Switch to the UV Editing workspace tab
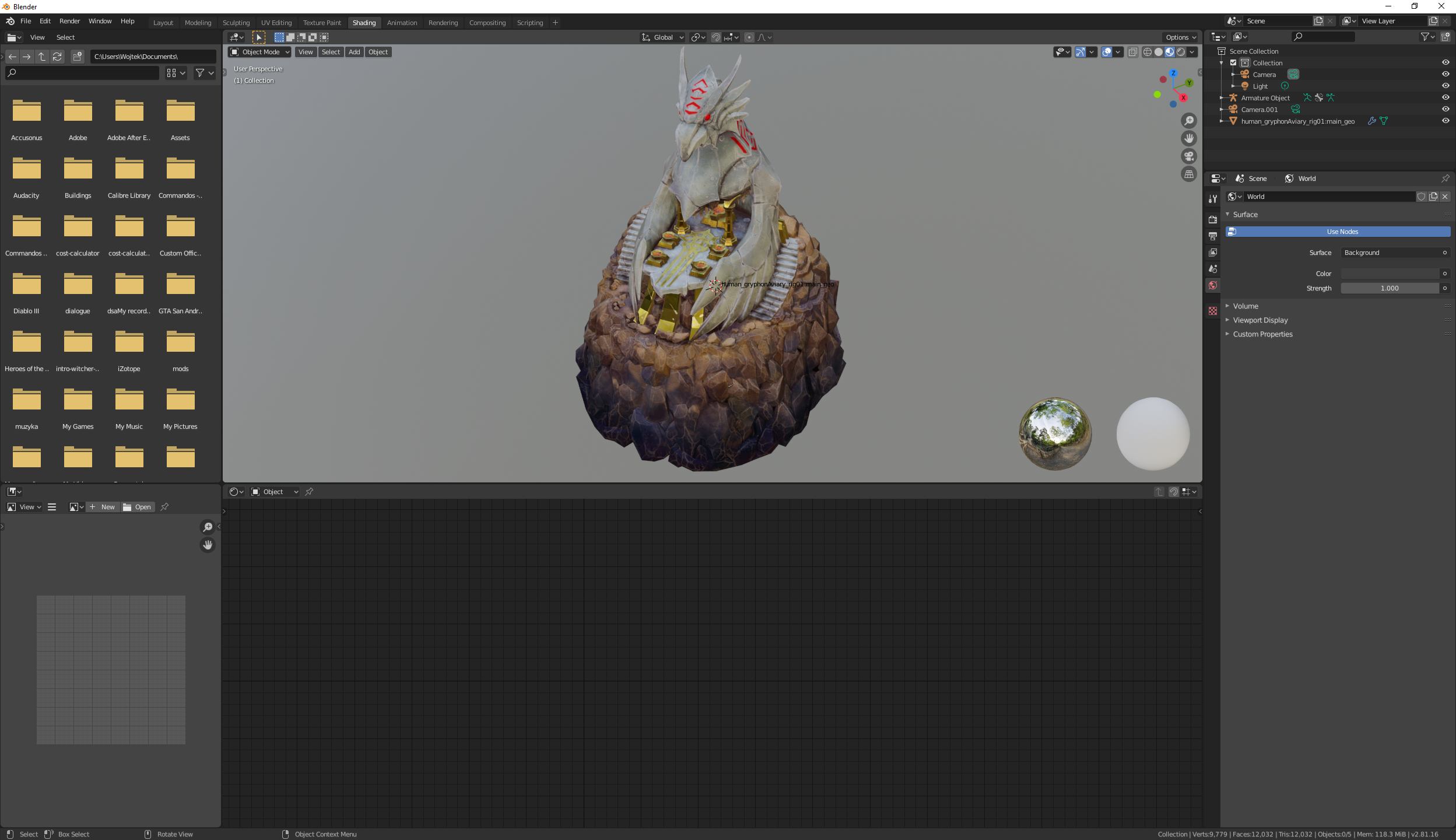The height and width of the screenshot is (840, 1456). (x=276, y=23)
